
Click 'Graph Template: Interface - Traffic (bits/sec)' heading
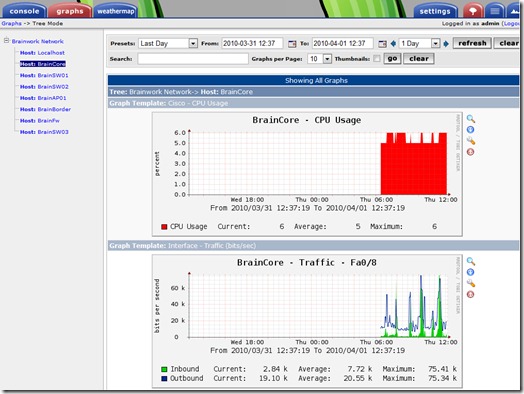(x=182, y=246)
